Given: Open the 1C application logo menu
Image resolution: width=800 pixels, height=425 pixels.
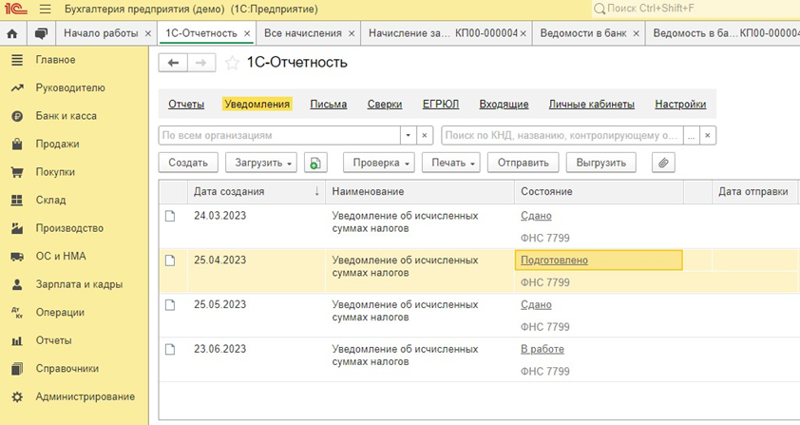Looking at the screenshot, I should click(x=15, y=9).
